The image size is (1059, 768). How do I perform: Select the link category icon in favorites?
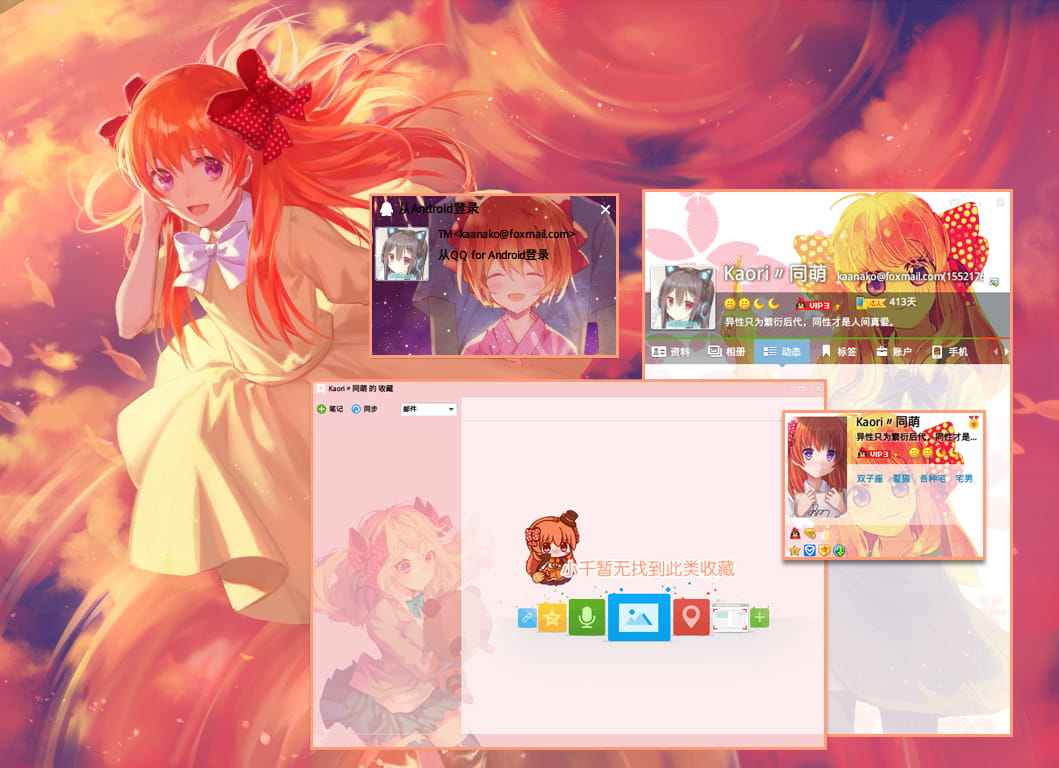pos(527,617)
